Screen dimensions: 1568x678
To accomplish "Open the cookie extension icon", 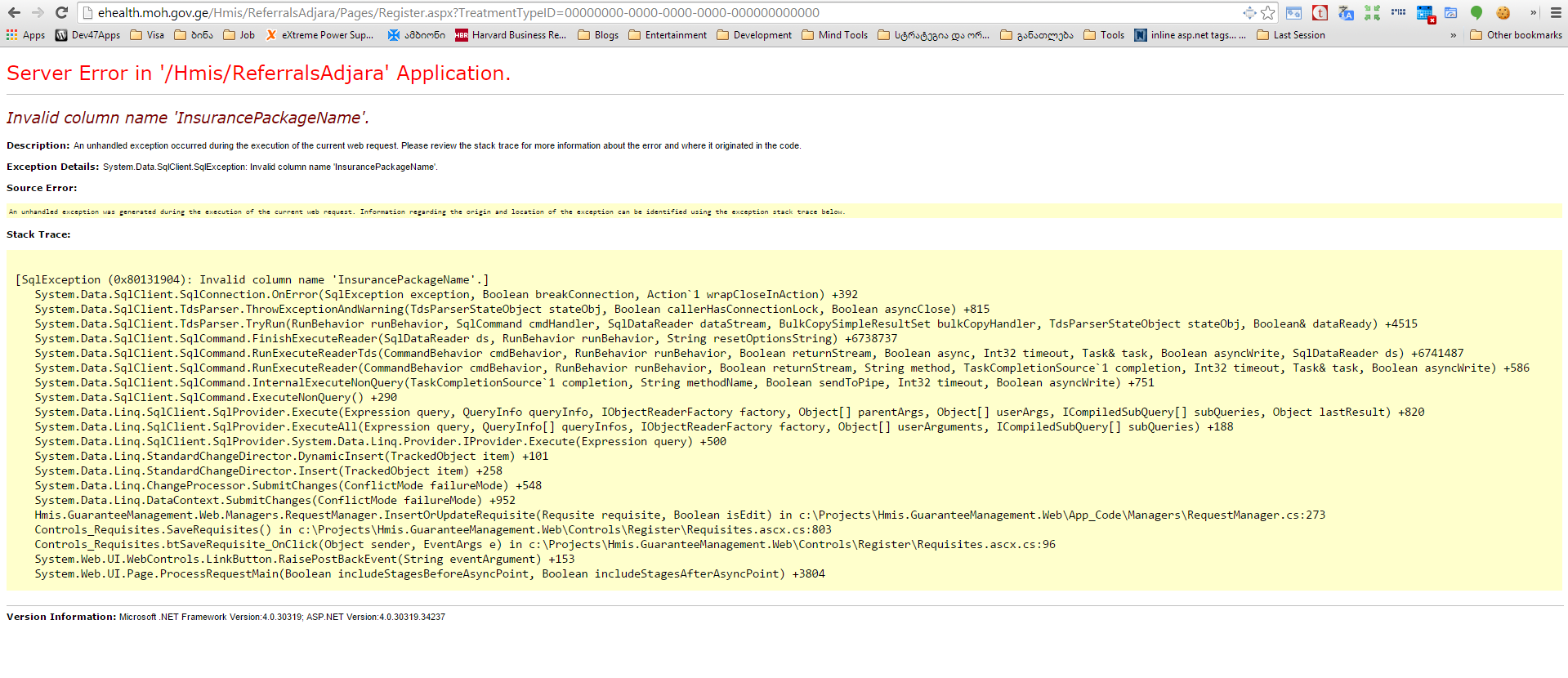I will [x=1503, y=12].
